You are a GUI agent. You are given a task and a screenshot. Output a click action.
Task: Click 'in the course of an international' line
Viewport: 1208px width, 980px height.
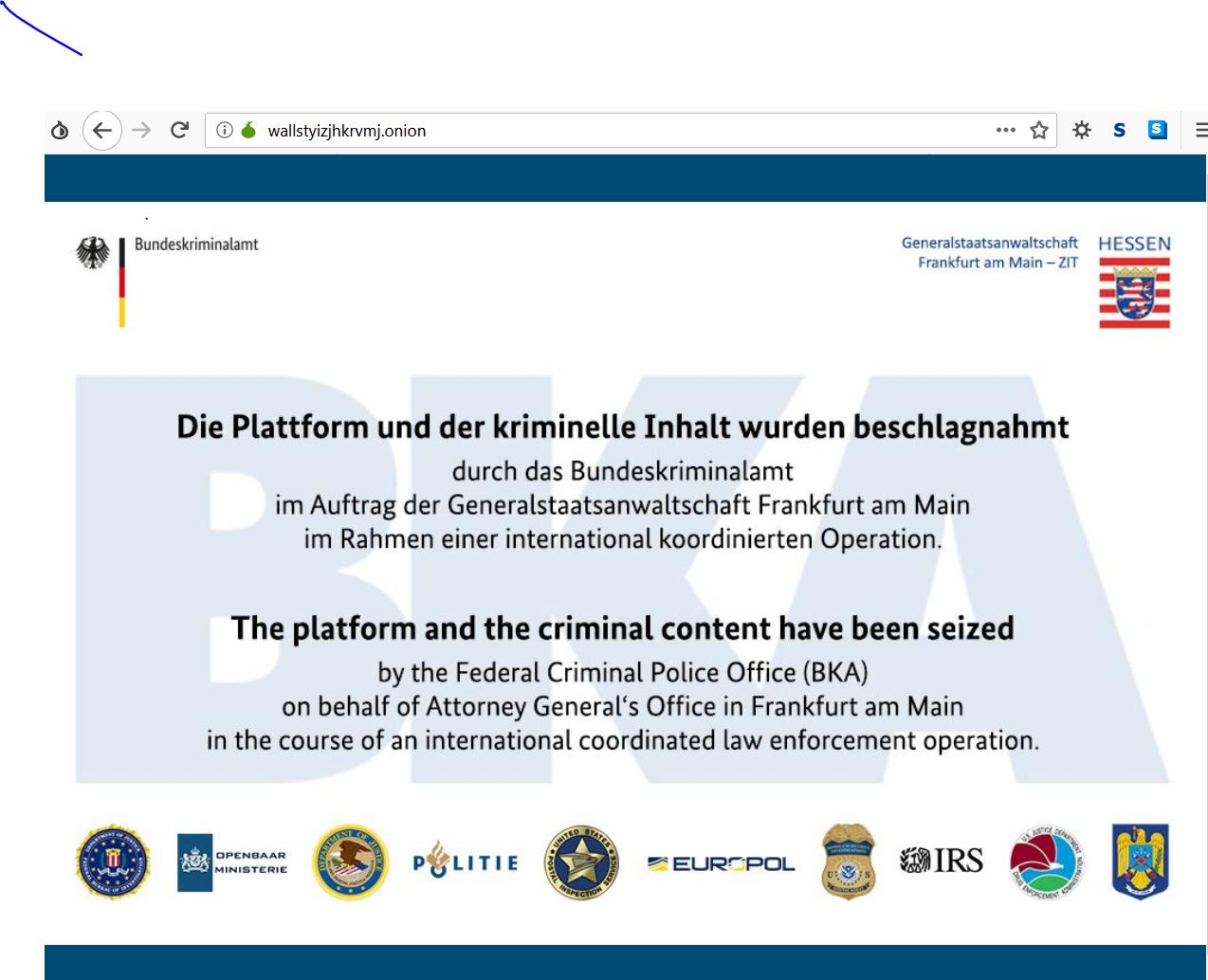pos(623,740)
